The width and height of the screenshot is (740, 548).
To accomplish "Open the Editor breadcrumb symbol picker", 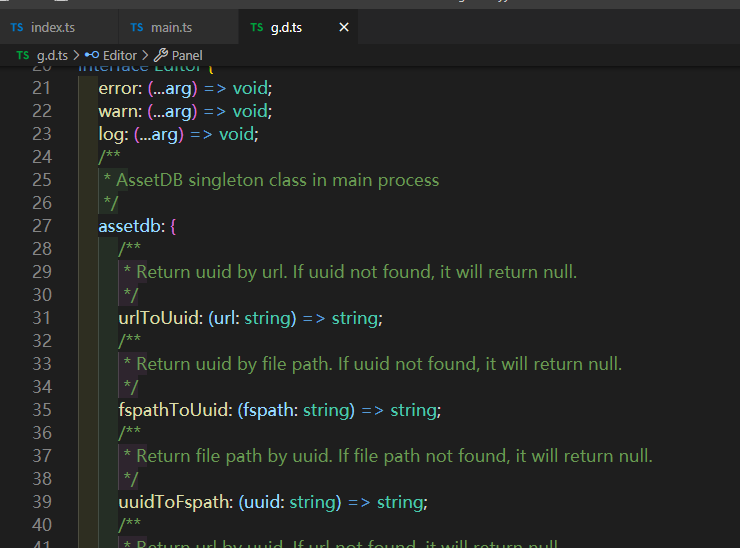I will click(120, 55).
